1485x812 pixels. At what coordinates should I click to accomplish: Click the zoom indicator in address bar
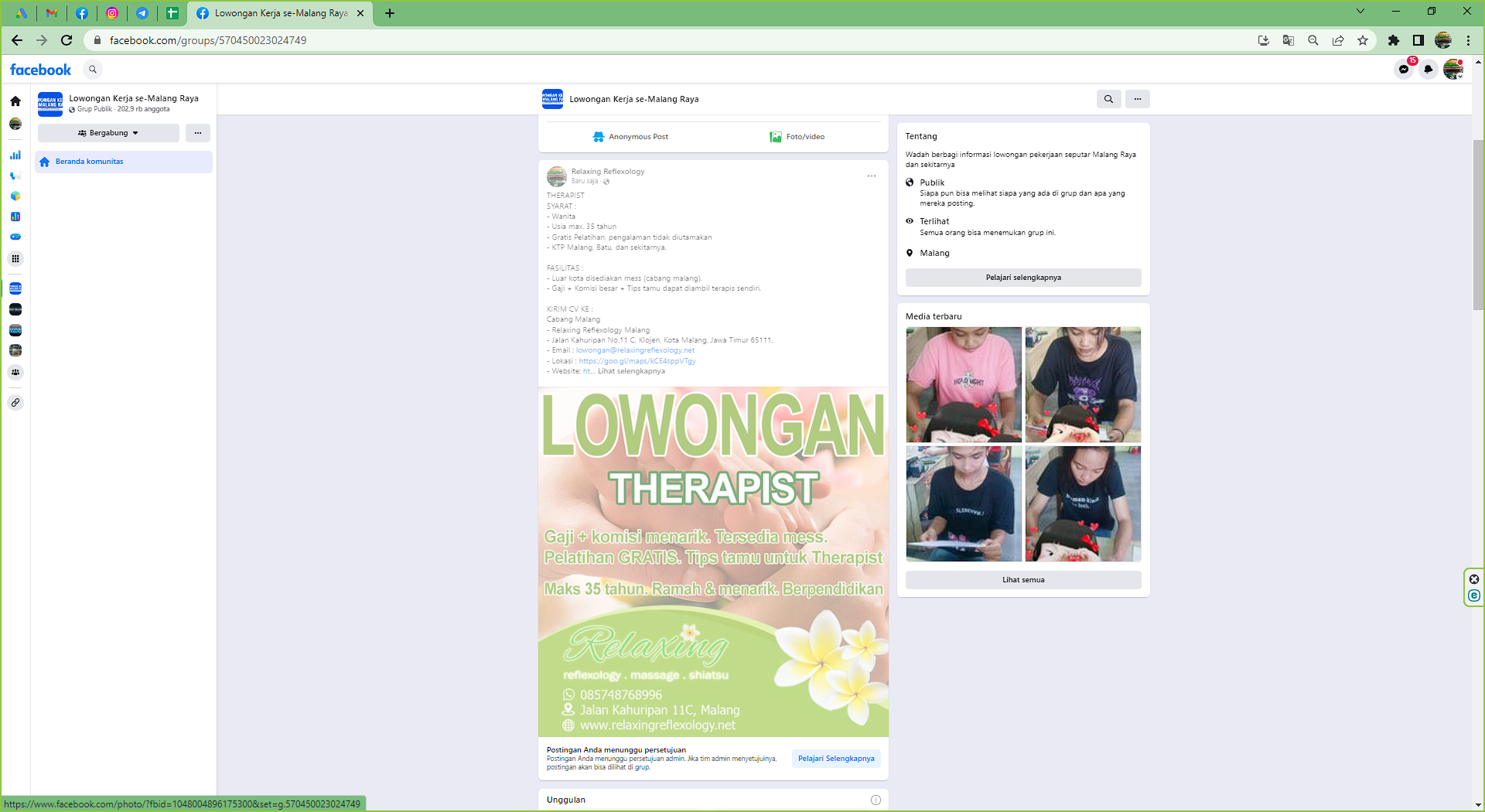coord(1313,40)
